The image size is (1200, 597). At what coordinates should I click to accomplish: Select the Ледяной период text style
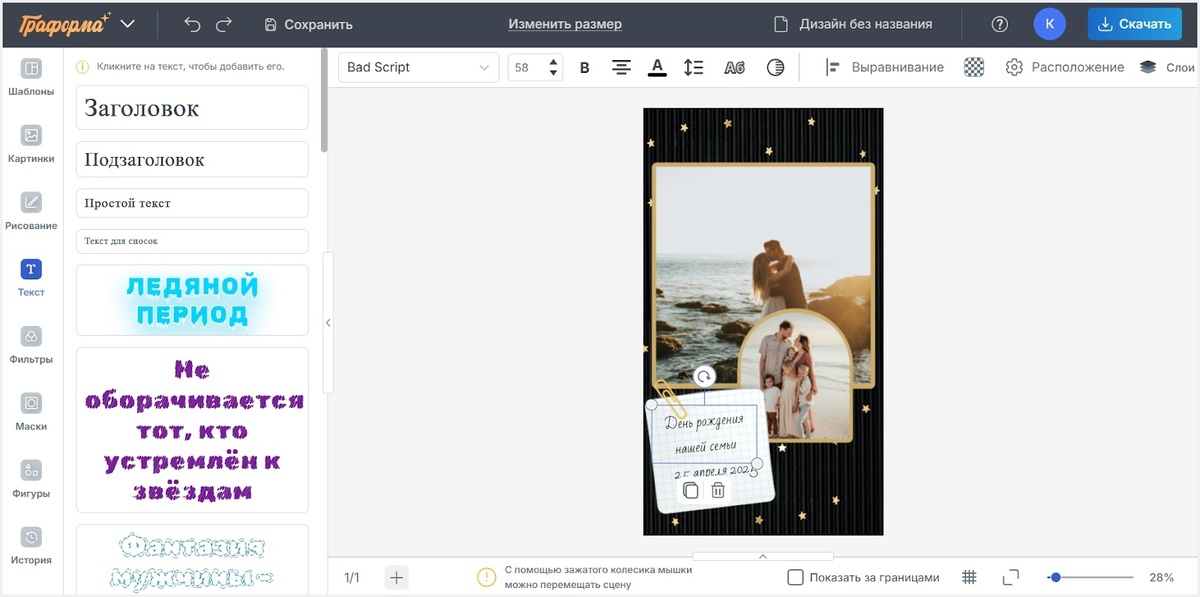tap(192, 300)
